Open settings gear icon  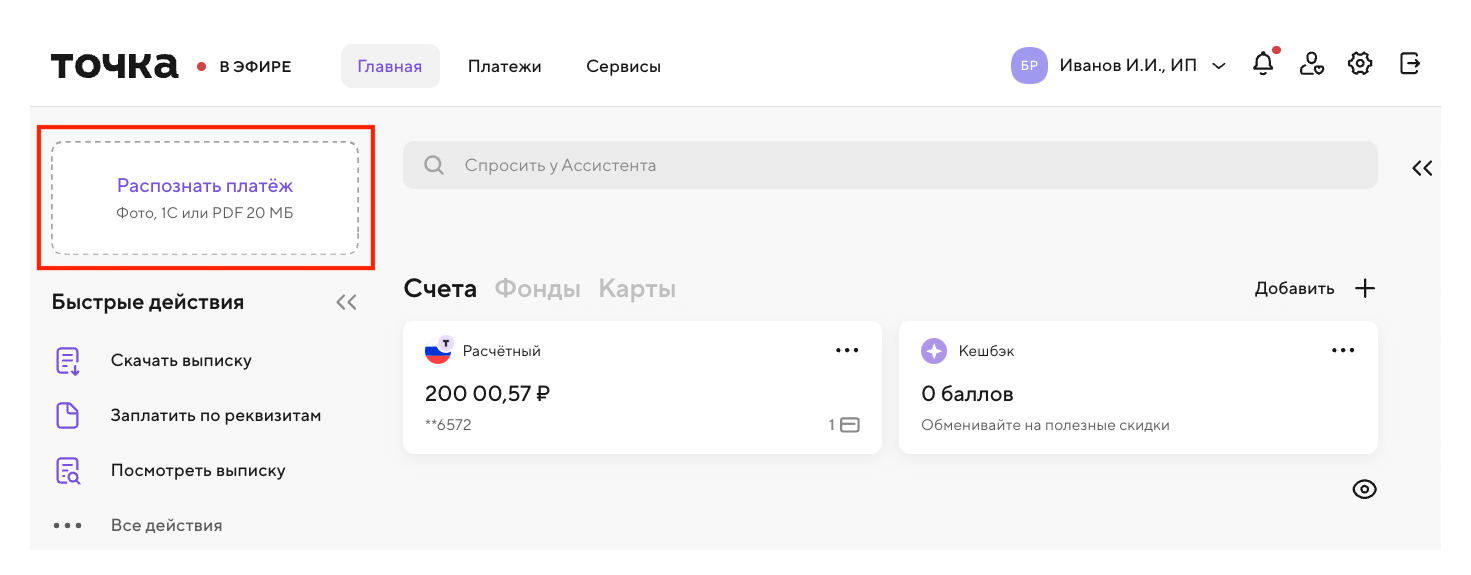click(x=1360, y=65)
